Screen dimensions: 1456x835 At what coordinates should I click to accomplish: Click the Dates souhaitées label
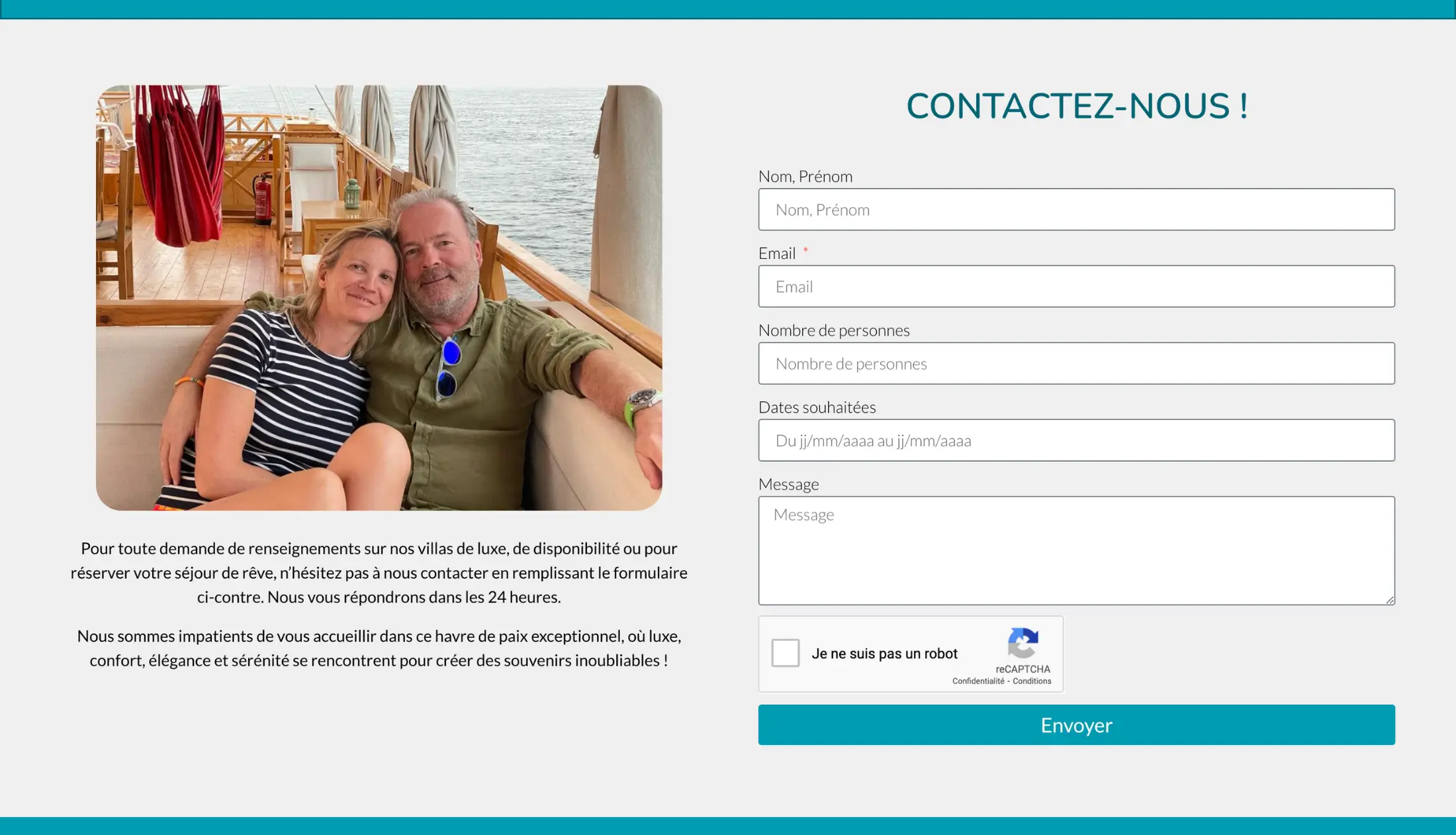pyautogui.click(x=817, y=407)
